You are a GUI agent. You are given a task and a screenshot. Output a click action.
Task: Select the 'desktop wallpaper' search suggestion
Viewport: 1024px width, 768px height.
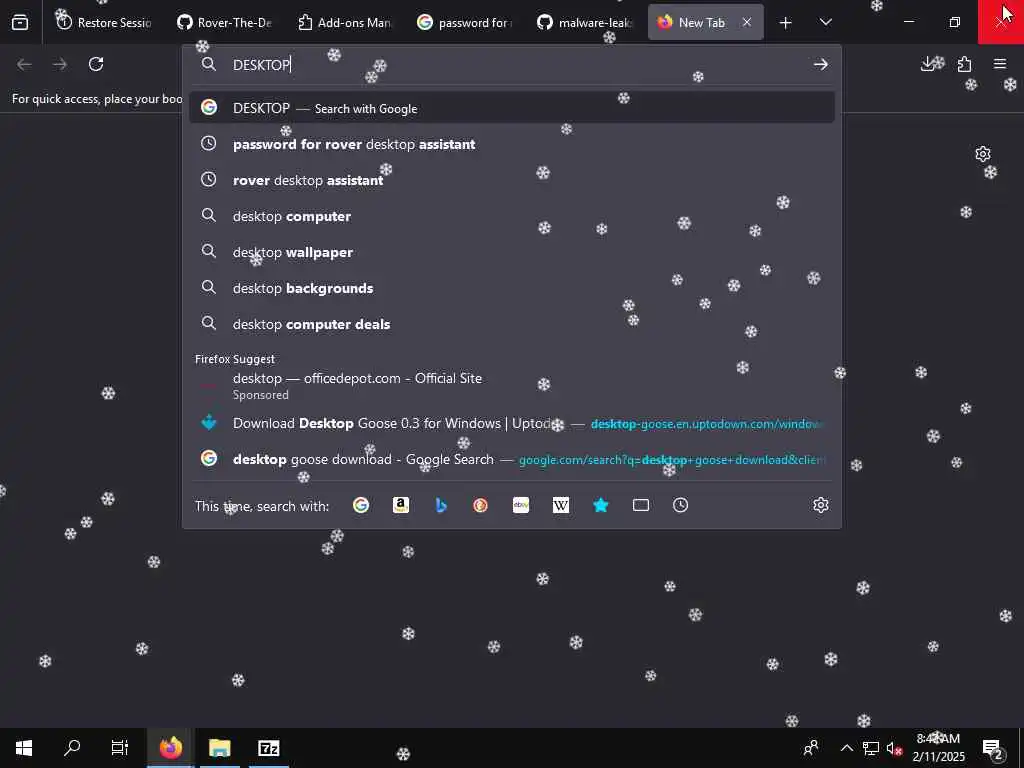point(512,251)
